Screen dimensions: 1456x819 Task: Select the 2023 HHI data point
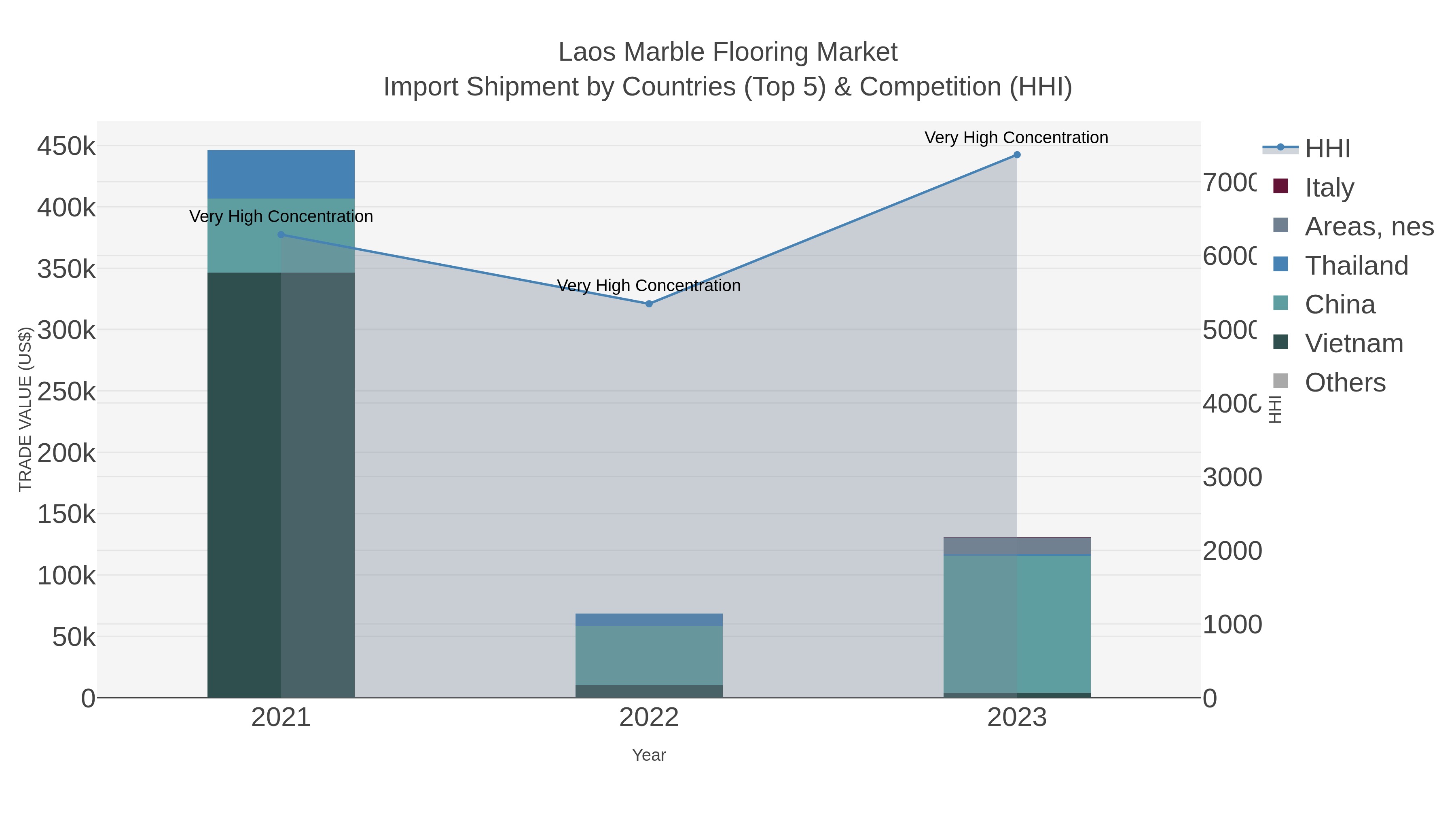[x=1017, y=155]
